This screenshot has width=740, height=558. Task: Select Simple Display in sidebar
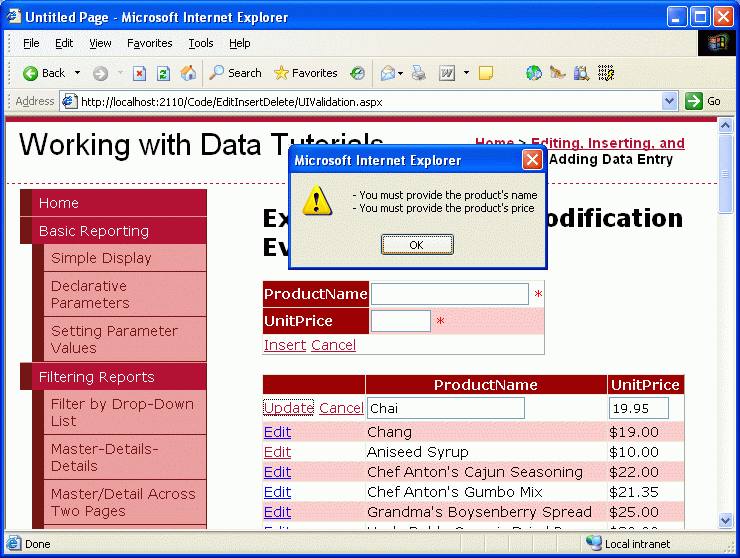[101, 258]
